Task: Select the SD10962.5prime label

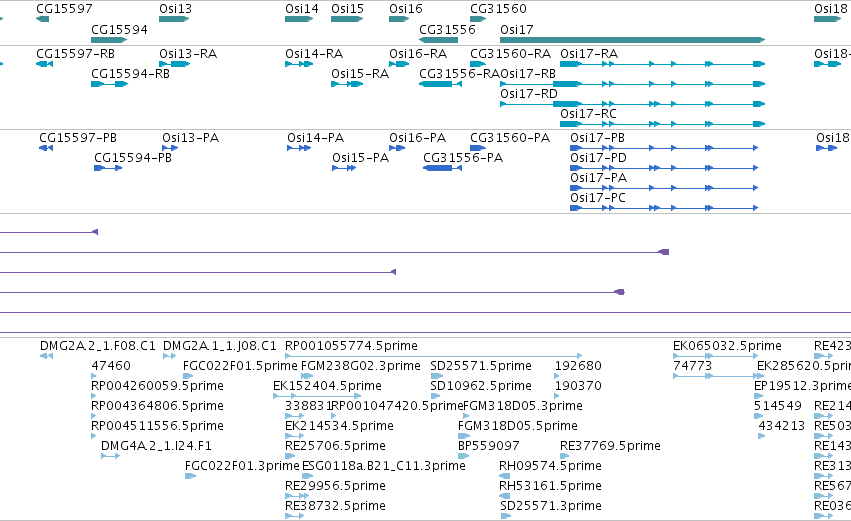Action: (481, 386)
